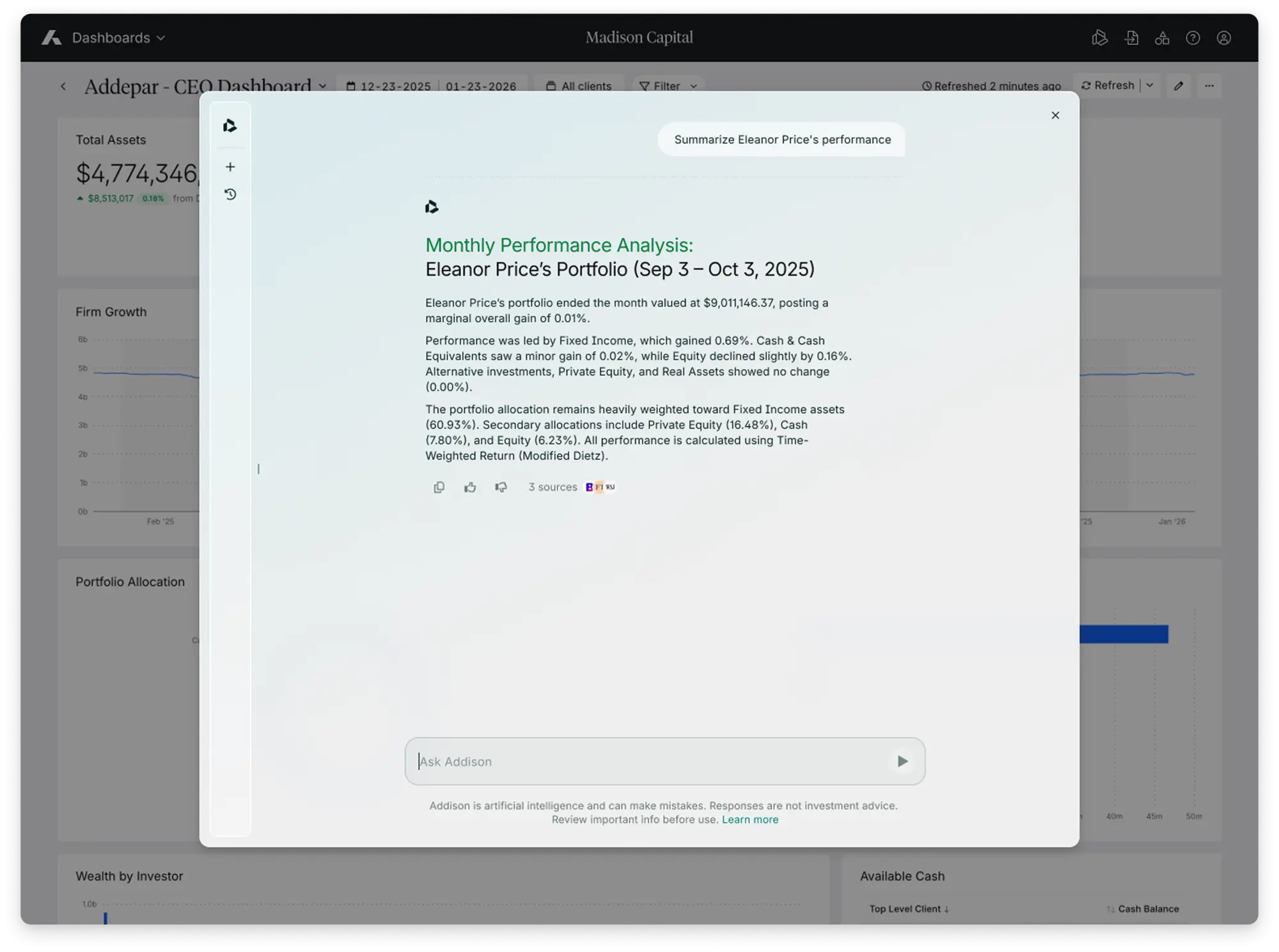Click the pencil edit dashboard icon

[x=1179, y=86]
